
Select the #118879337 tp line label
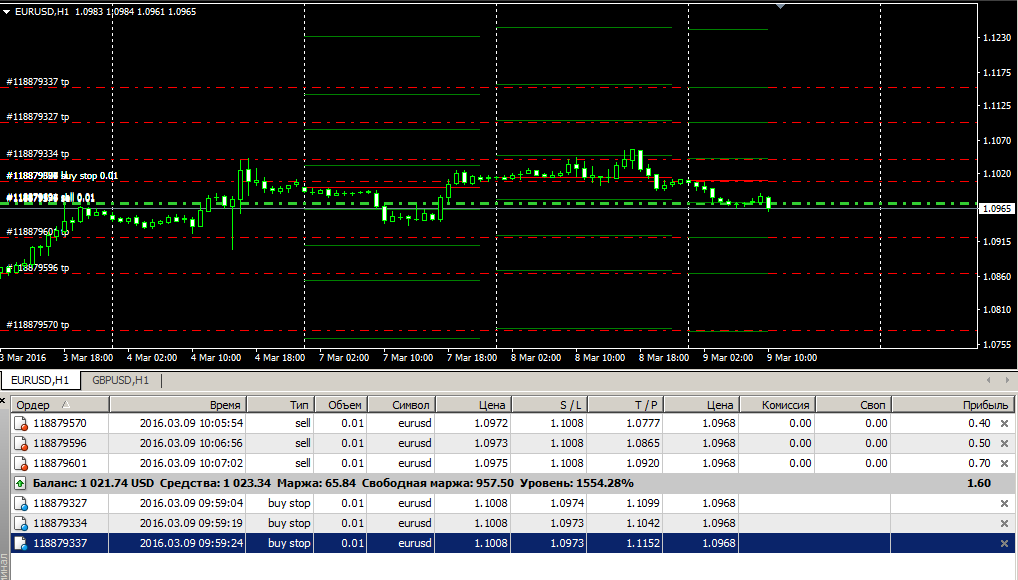[x=38, y=81]
